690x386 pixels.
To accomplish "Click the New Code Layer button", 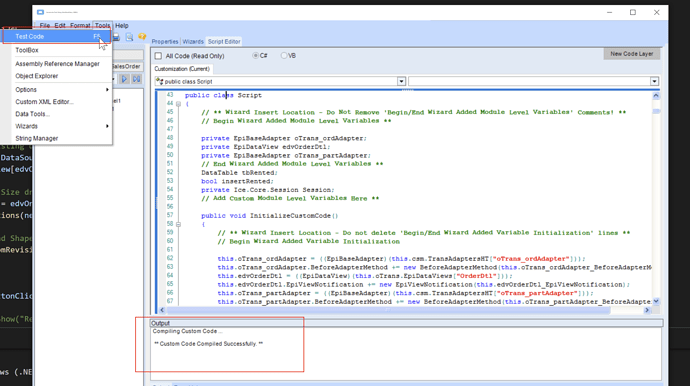I will point(631,54).
